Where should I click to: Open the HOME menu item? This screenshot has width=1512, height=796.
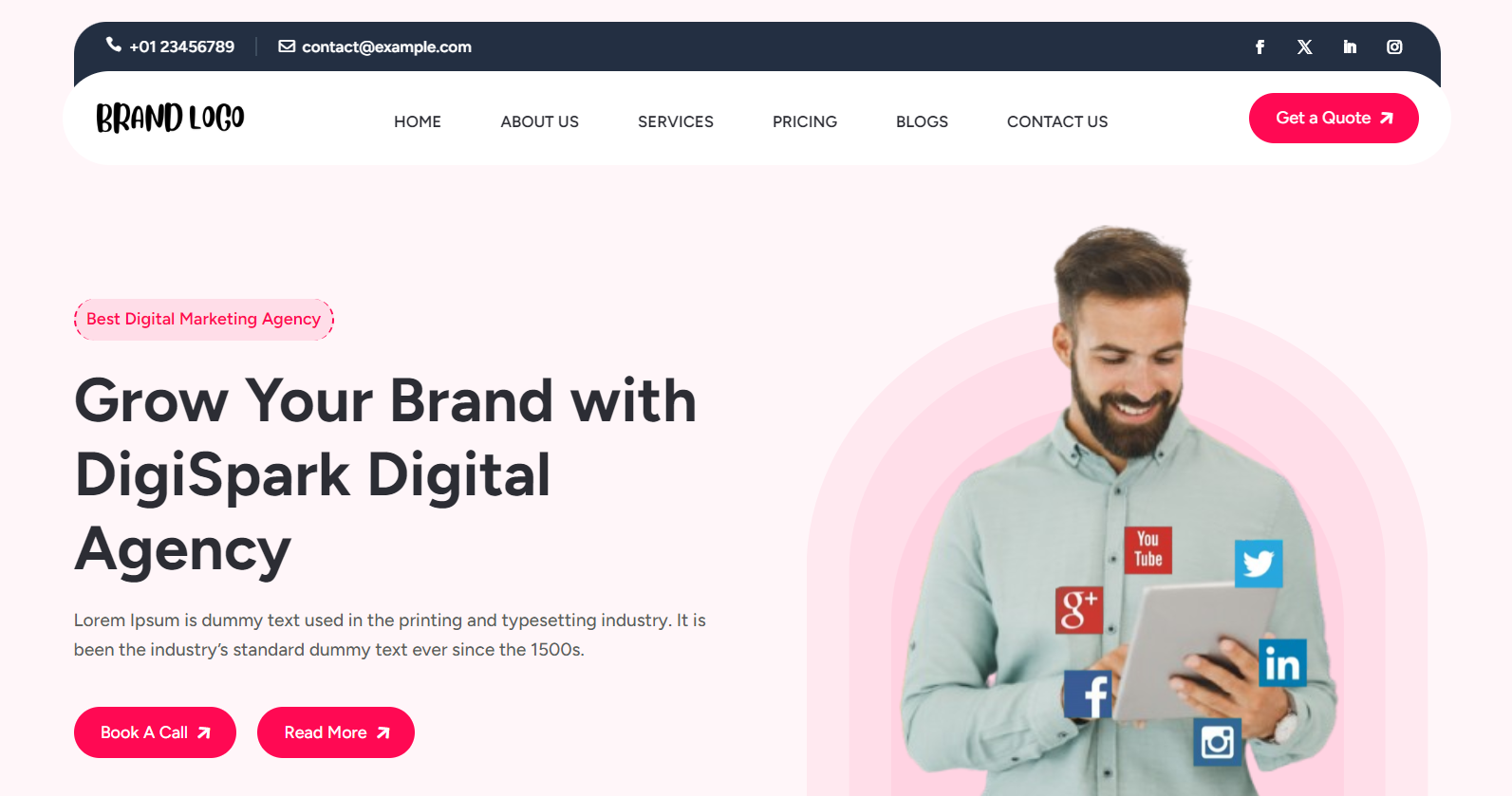click(418, 121)
